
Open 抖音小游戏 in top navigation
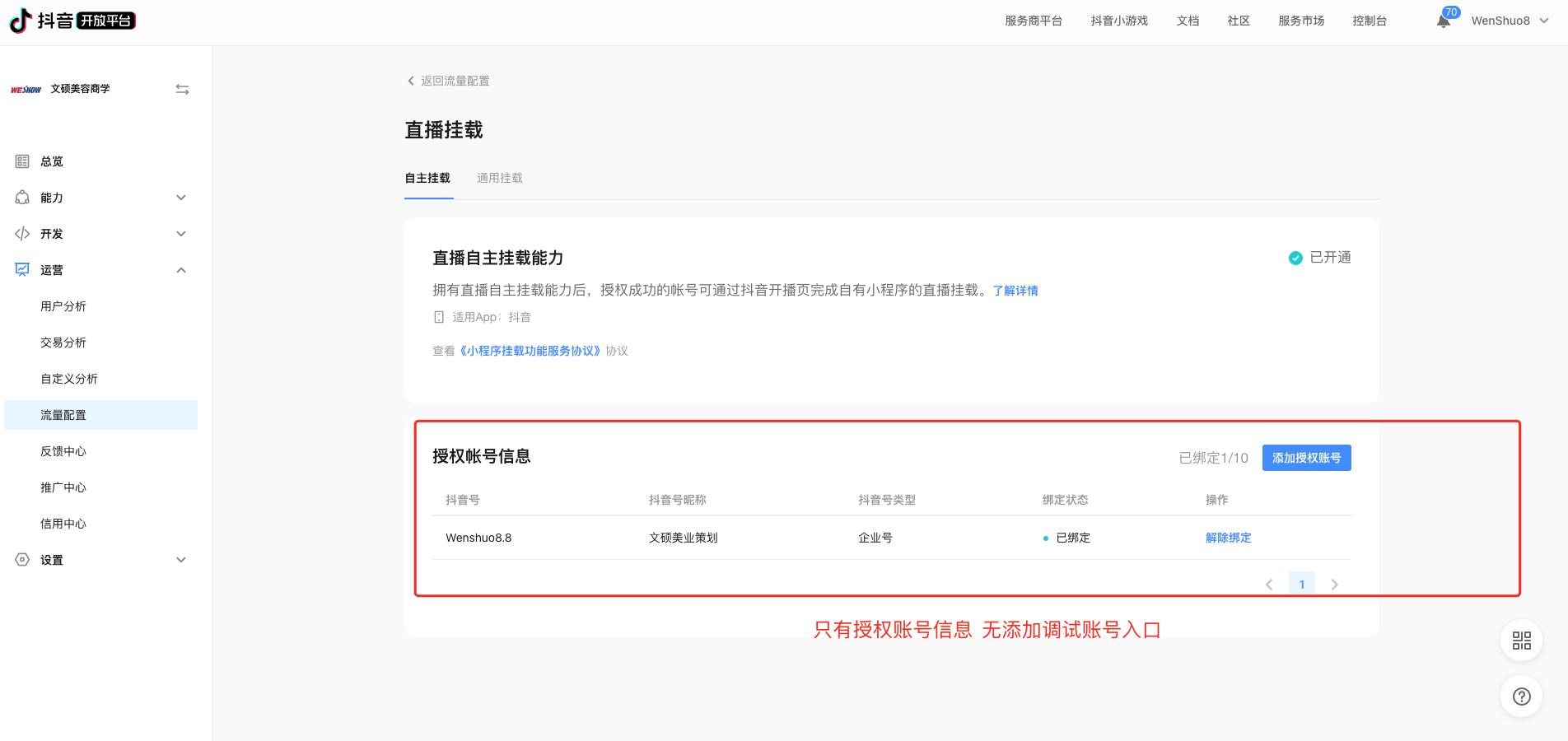pos(1119,21)
